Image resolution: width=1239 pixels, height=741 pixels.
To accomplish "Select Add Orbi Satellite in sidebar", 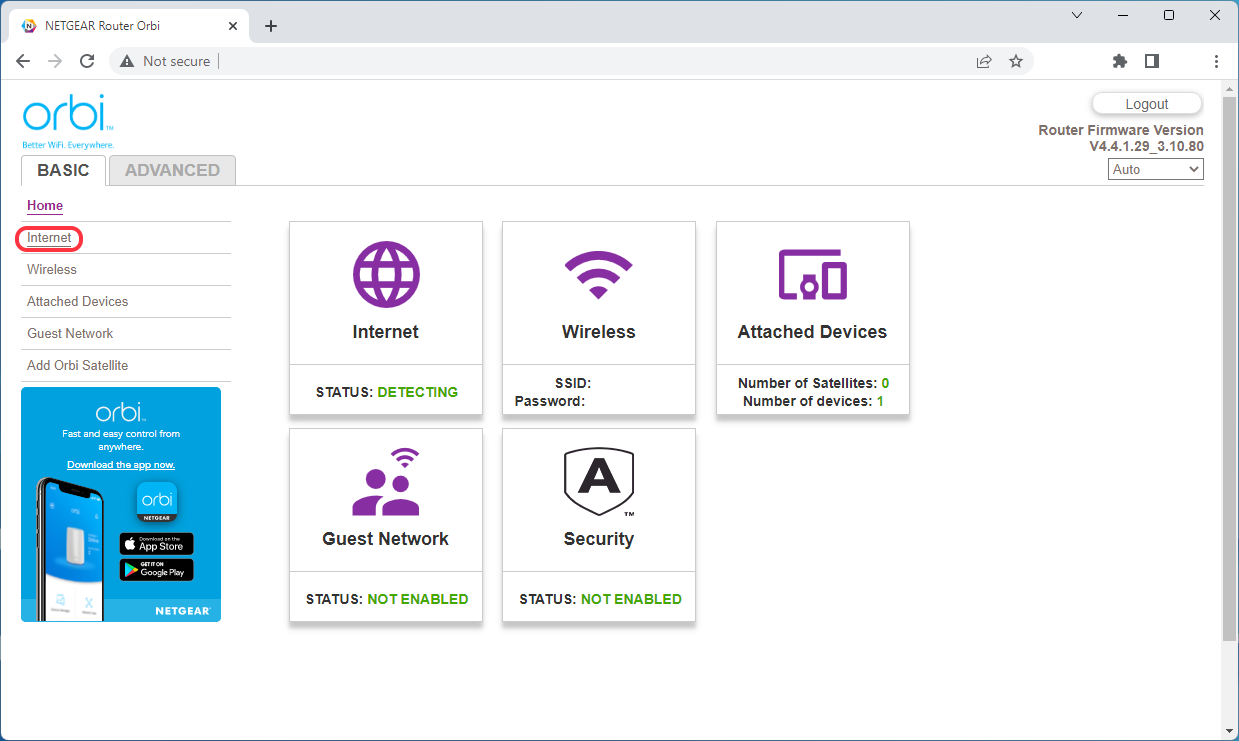I will click(x=77, y=365).
